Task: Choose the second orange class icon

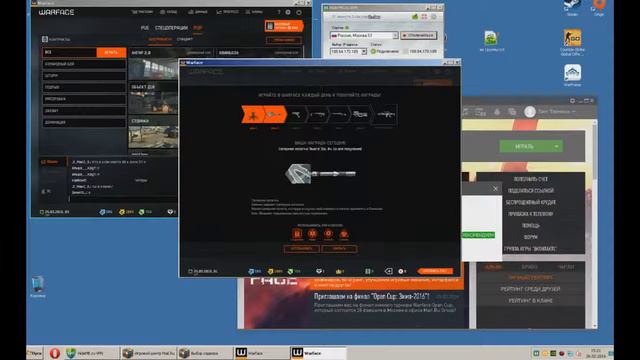Action: click(x=313, y=234)
